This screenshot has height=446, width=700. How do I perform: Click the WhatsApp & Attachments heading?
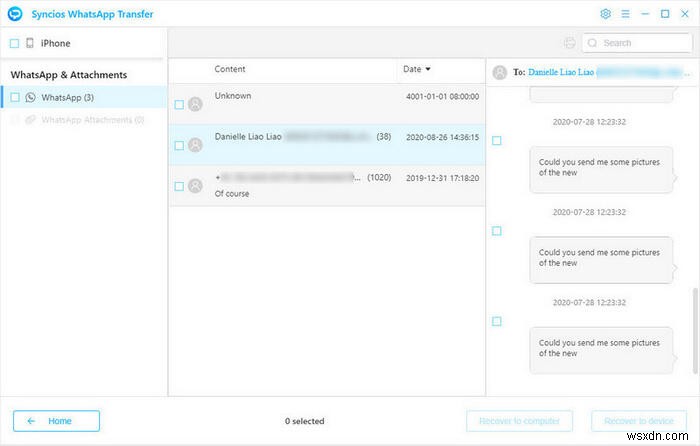pyautogui.click(x=69, y=75)
